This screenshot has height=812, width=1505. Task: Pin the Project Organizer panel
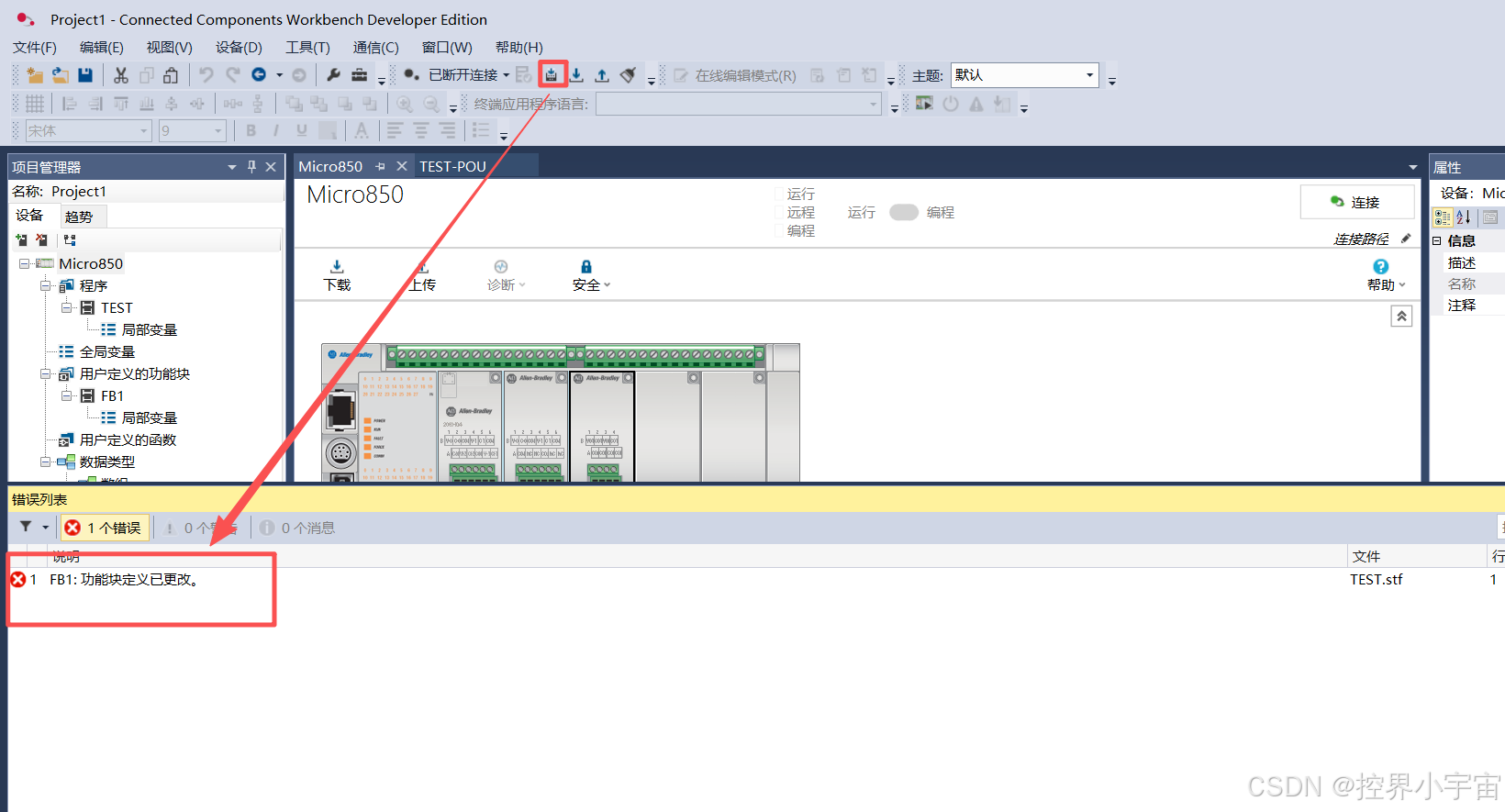tap(251, 167)
